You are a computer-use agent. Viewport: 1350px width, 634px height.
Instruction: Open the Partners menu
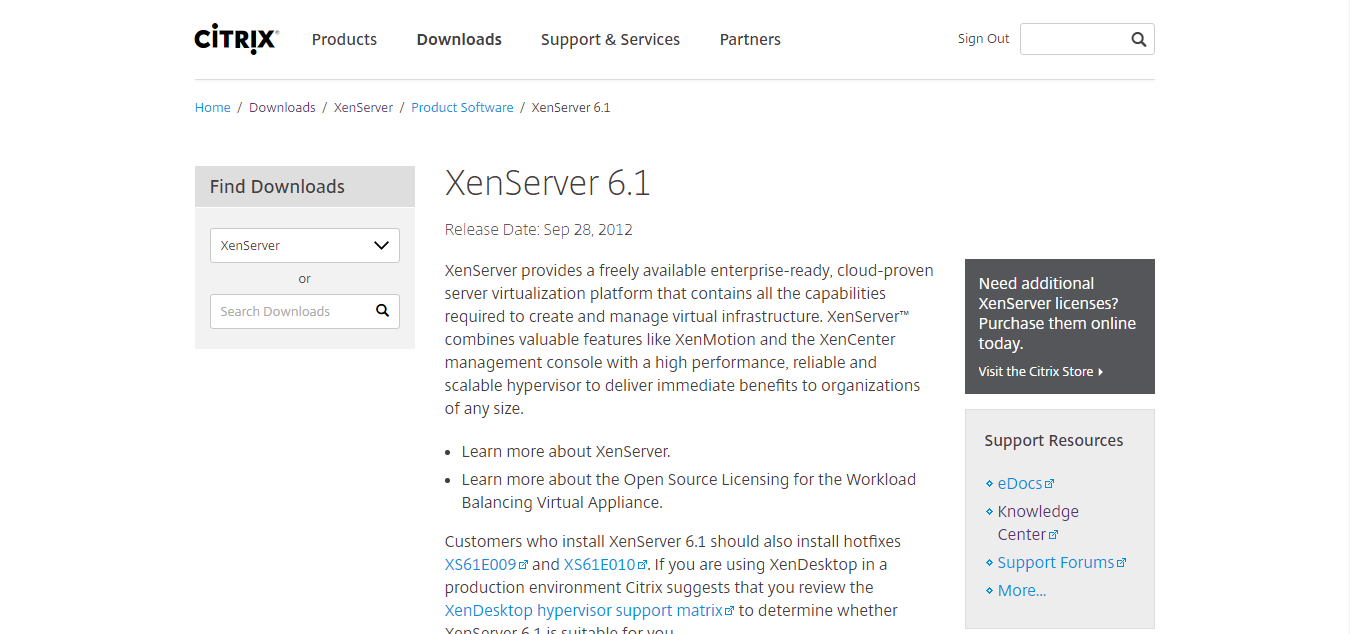[750, 40]
